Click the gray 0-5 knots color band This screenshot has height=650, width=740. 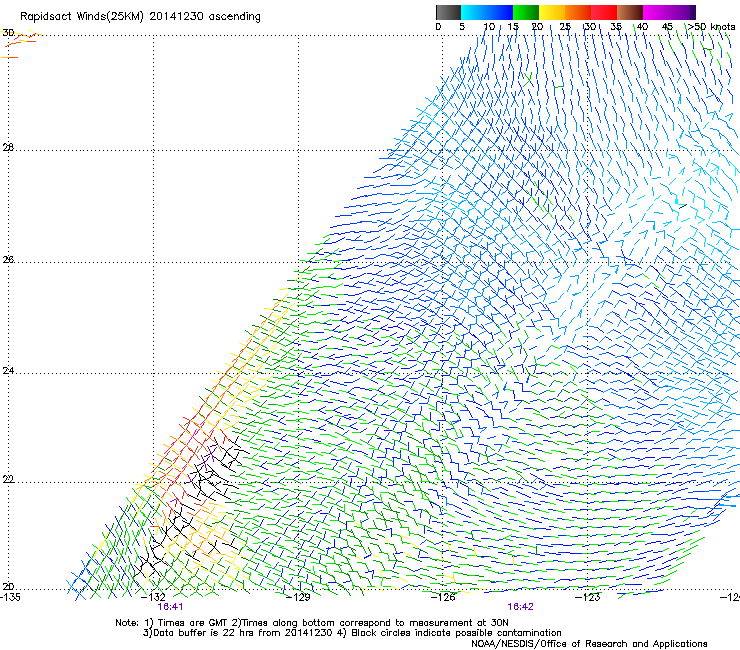tap(448, 12)
